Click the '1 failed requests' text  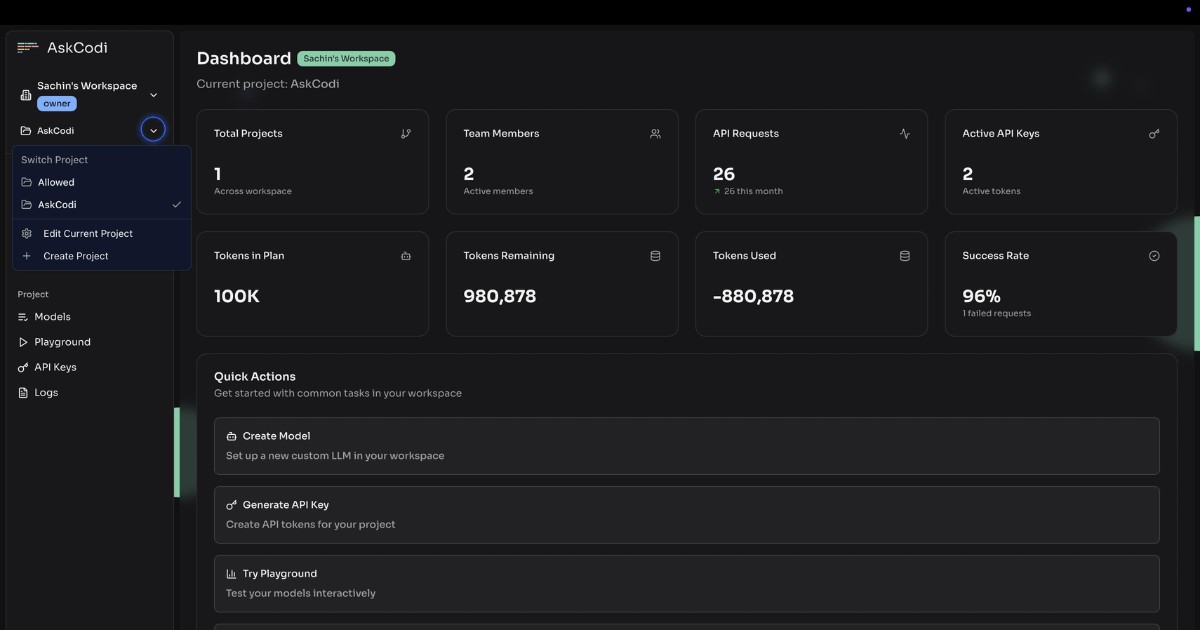(997, 313)
